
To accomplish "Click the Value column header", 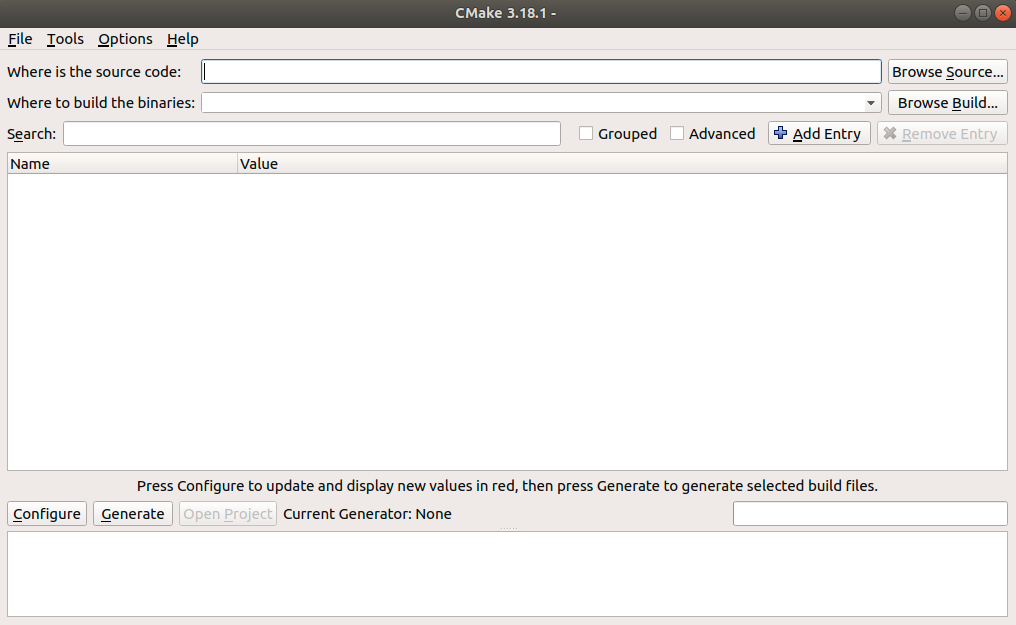I will (622, 164).
